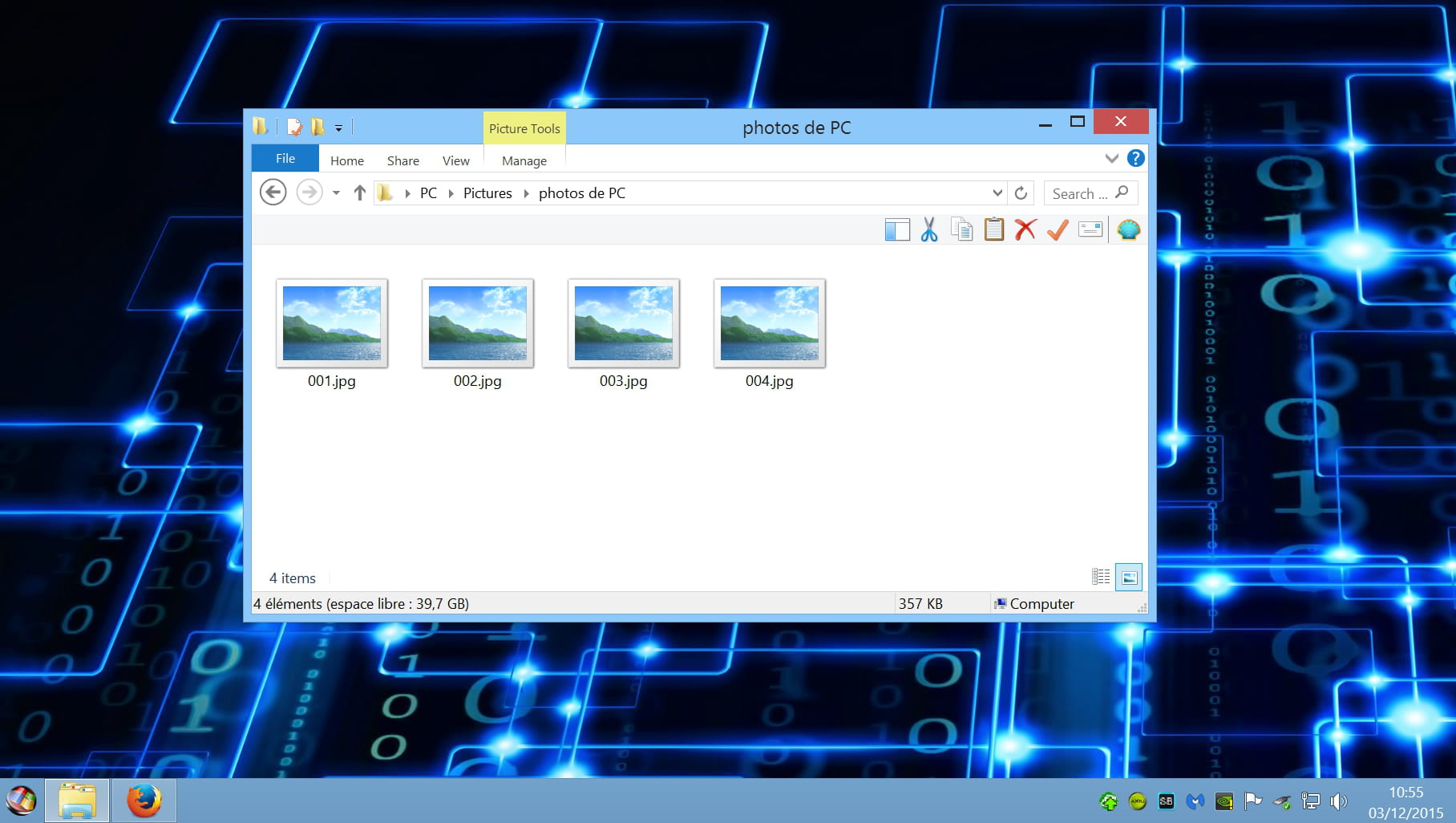The image size is (1456, 823).
Task: Navigate back with the Back arrow
Action: (273, 193)
